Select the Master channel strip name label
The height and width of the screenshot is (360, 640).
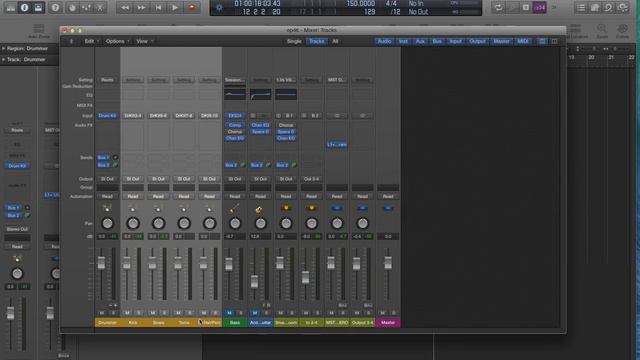[388, 323]
